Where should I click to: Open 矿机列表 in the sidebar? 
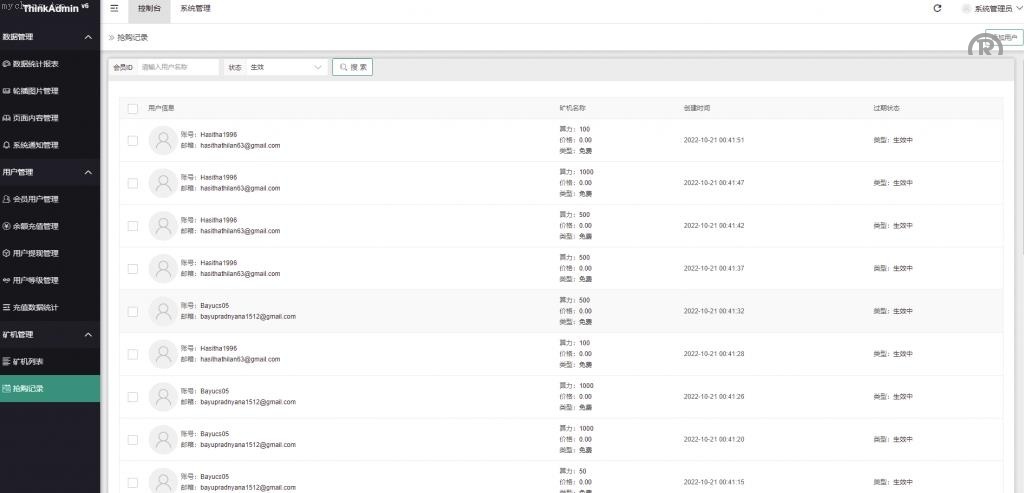(x=28, y=361)
